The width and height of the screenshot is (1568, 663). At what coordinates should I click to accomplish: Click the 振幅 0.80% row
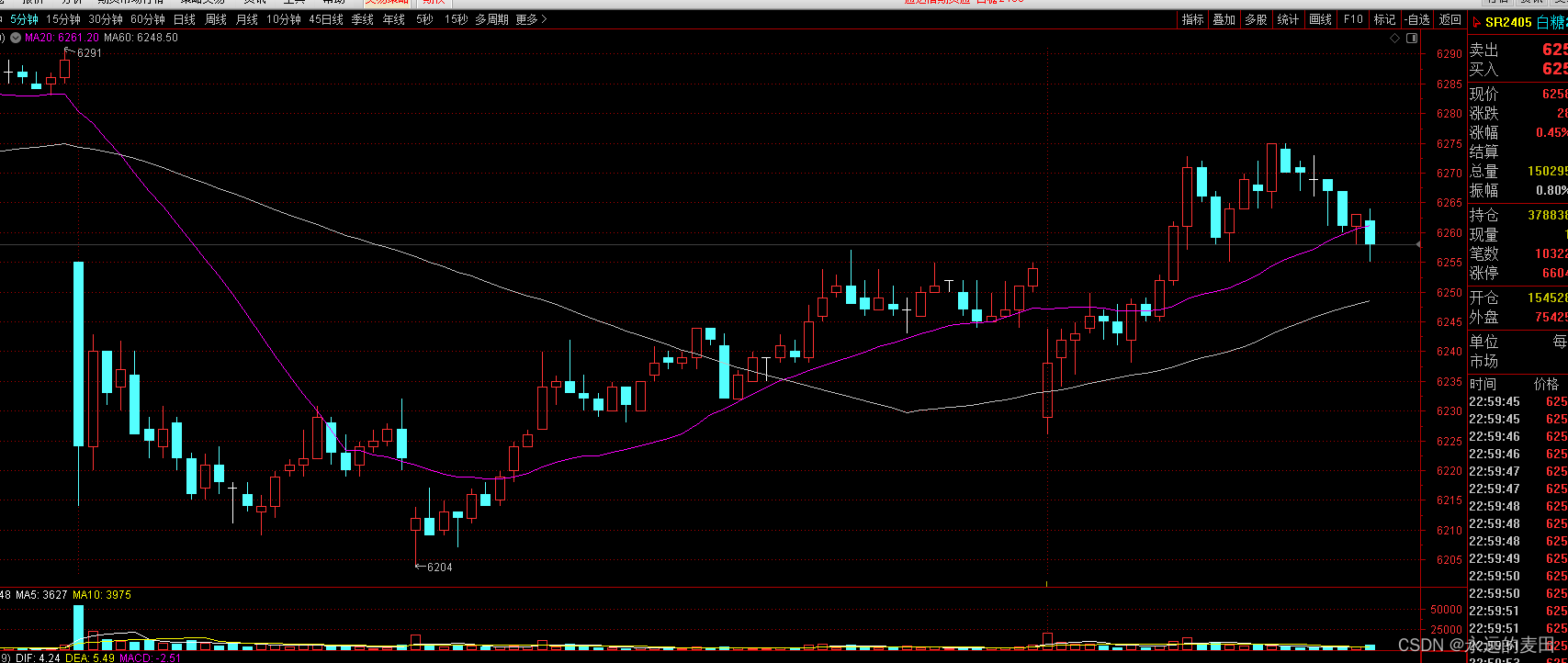[x=1517, y=190]
